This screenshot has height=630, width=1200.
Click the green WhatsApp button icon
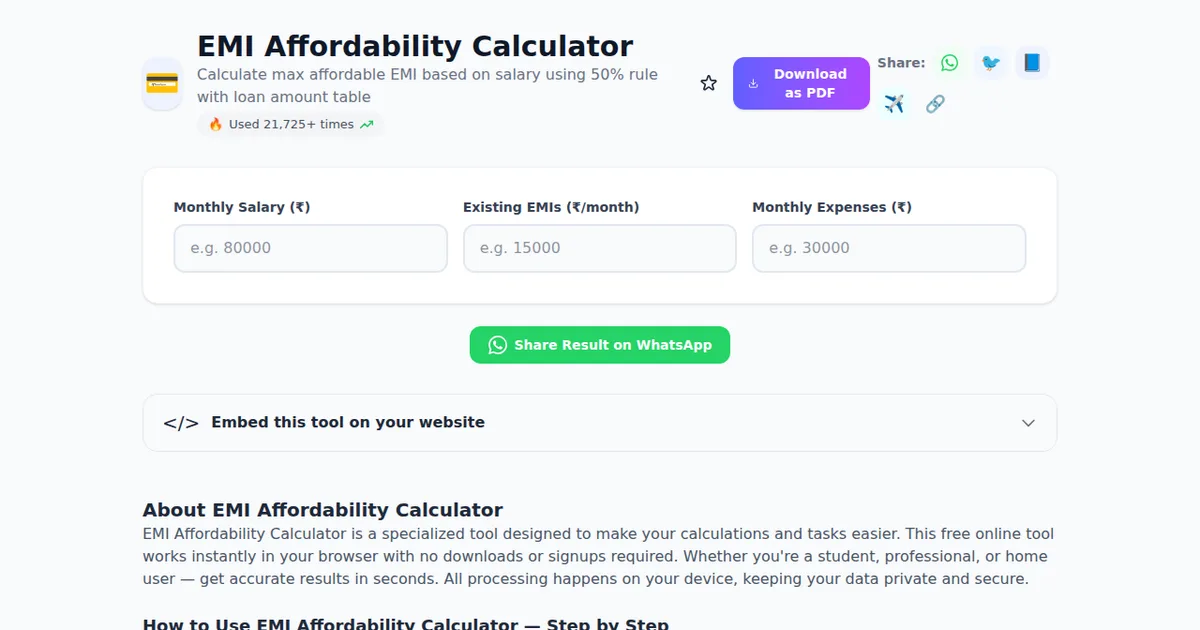point(497,344)
